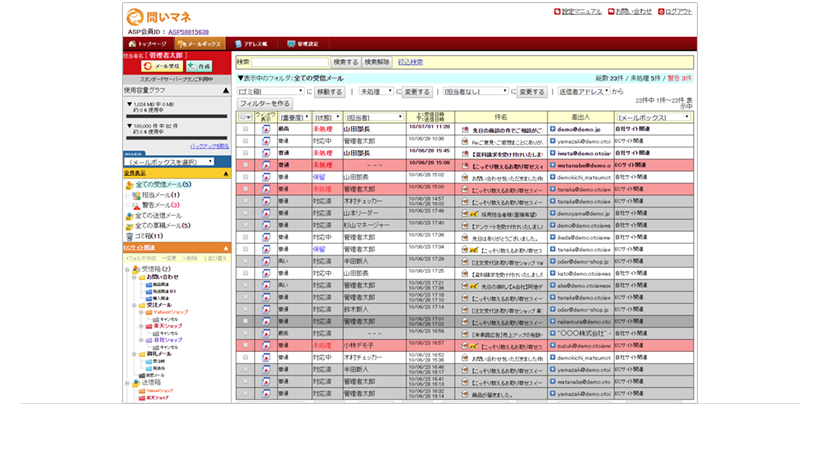This screenshot has width=820, height=460.
Task: Open the バックアップを取る link
Action: [x=209, y=146]
